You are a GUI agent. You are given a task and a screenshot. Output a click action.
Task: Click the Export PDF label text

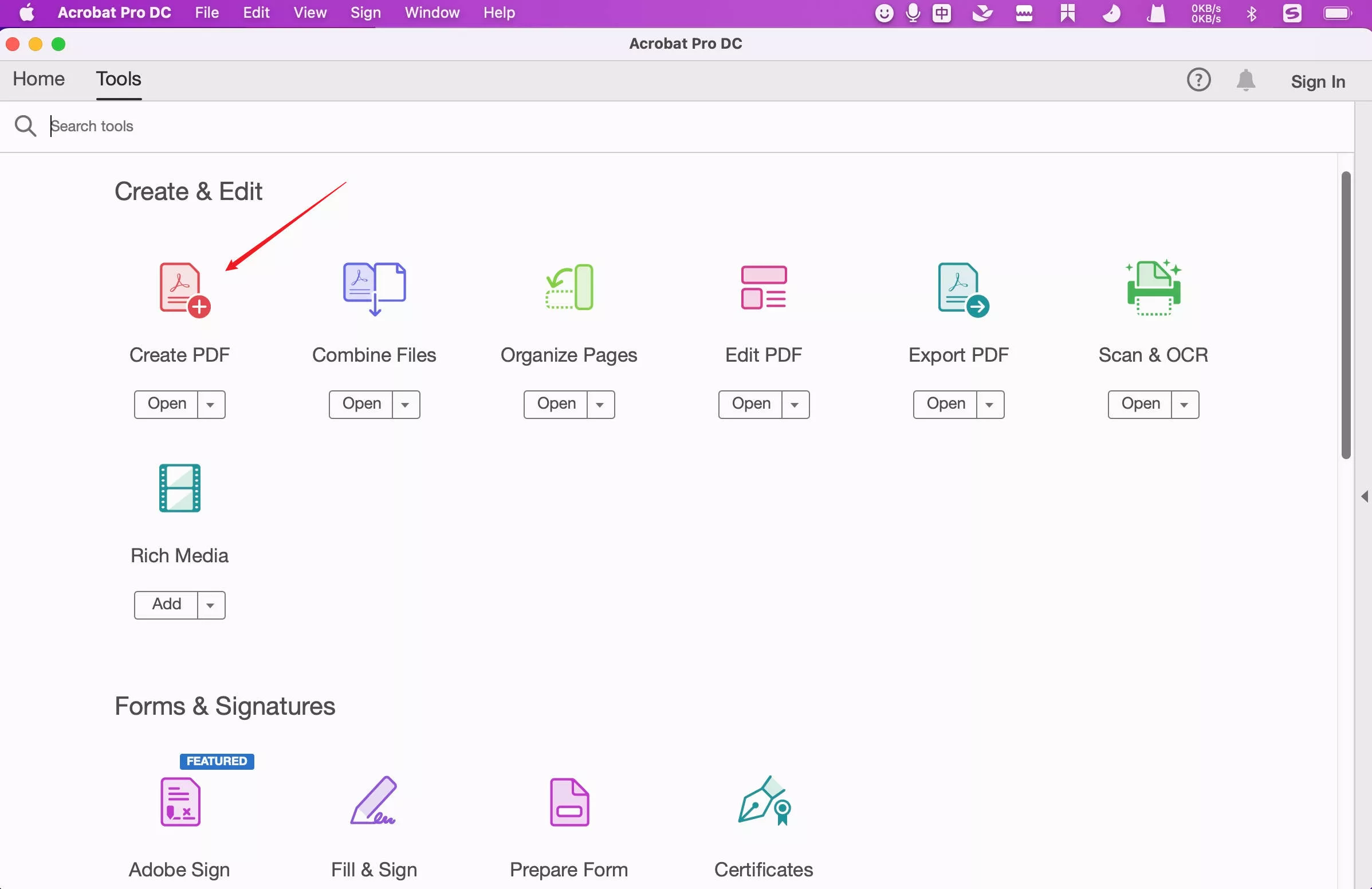pos(958,355)
